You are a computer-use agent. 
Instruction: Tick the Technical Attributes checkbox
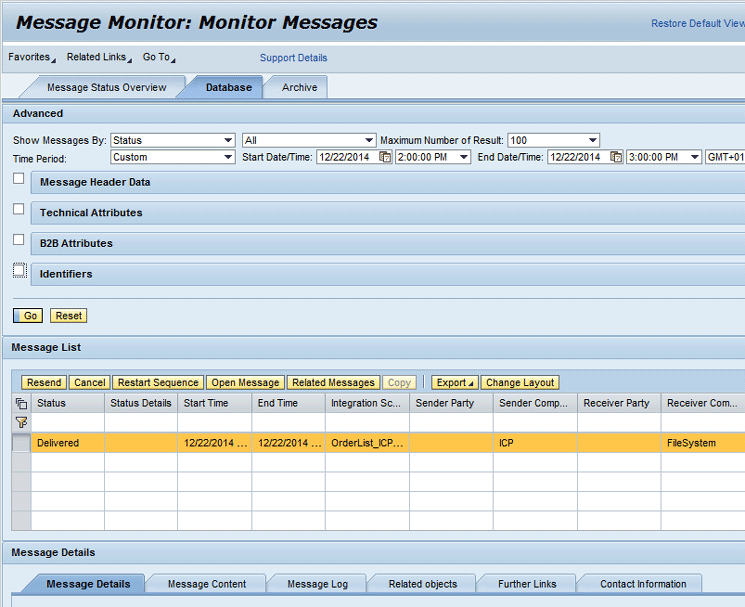(x=19, y=209)
